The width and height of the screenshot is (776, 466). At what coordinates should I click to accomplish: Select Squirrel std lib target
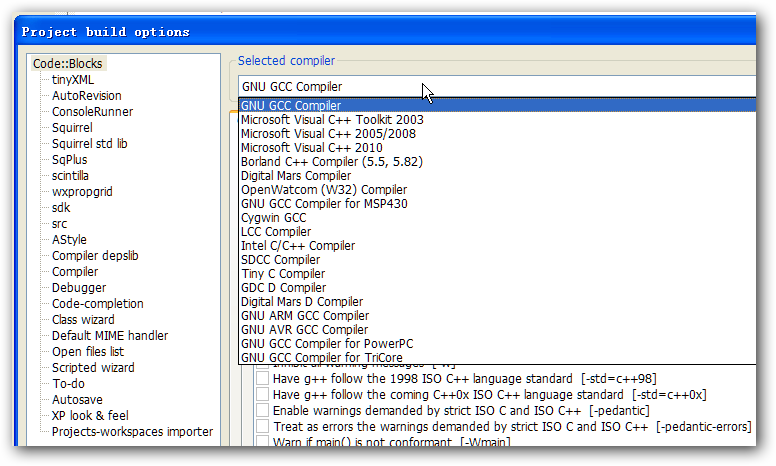pyautogui.click(x=90, y=143)
